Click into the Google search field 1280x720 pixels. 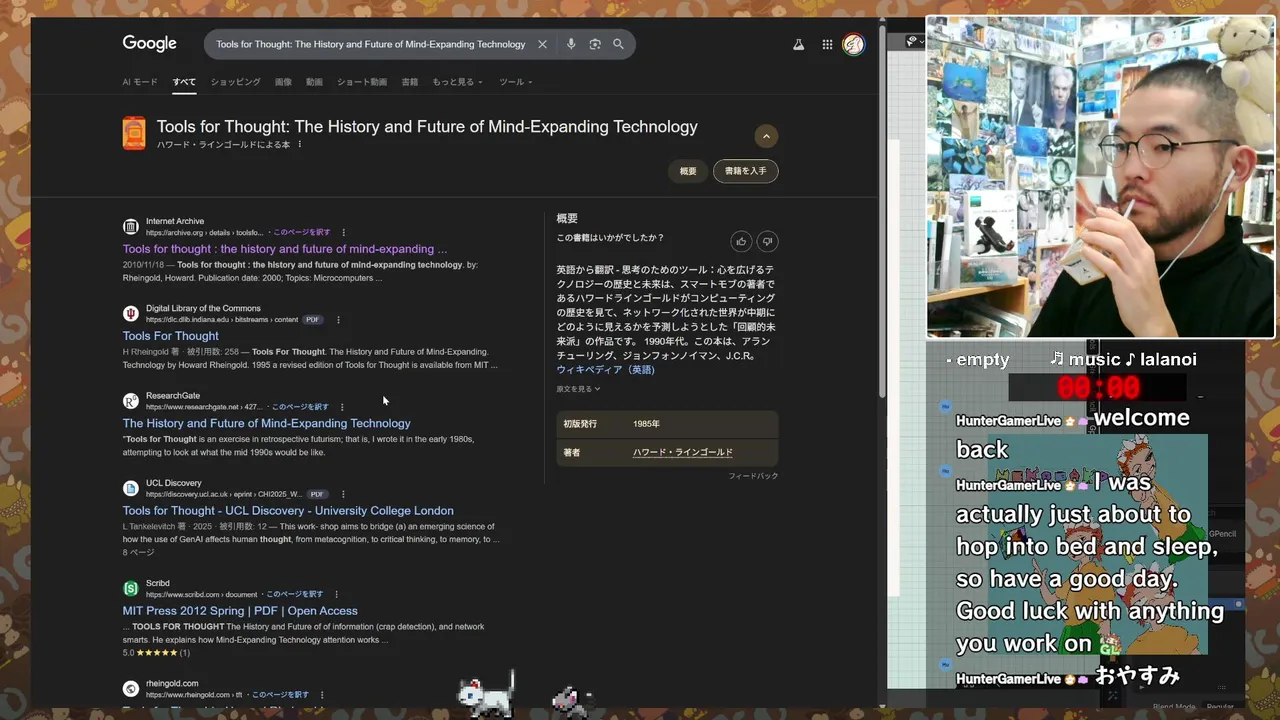pyautogui.click(x=370, y=44)
